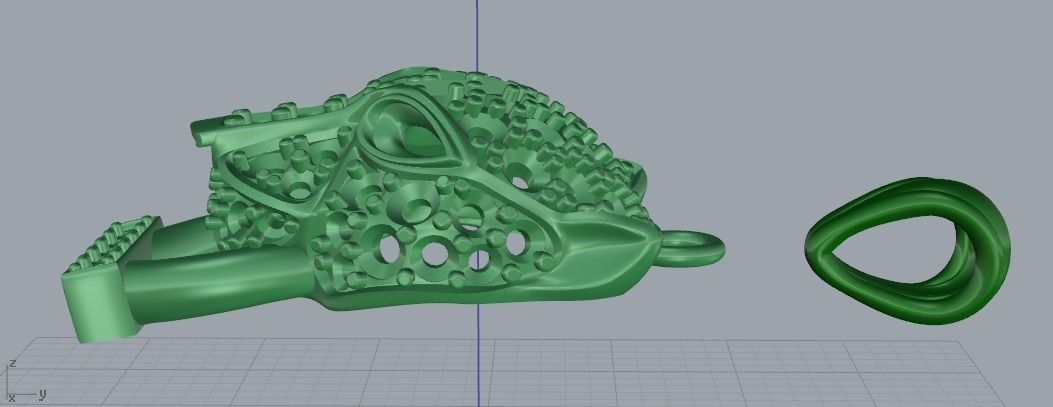Click the world axes icon in viewport corner
This screenshot has width=1053, height=407.
pyautogui.click(x=24, y=383)
